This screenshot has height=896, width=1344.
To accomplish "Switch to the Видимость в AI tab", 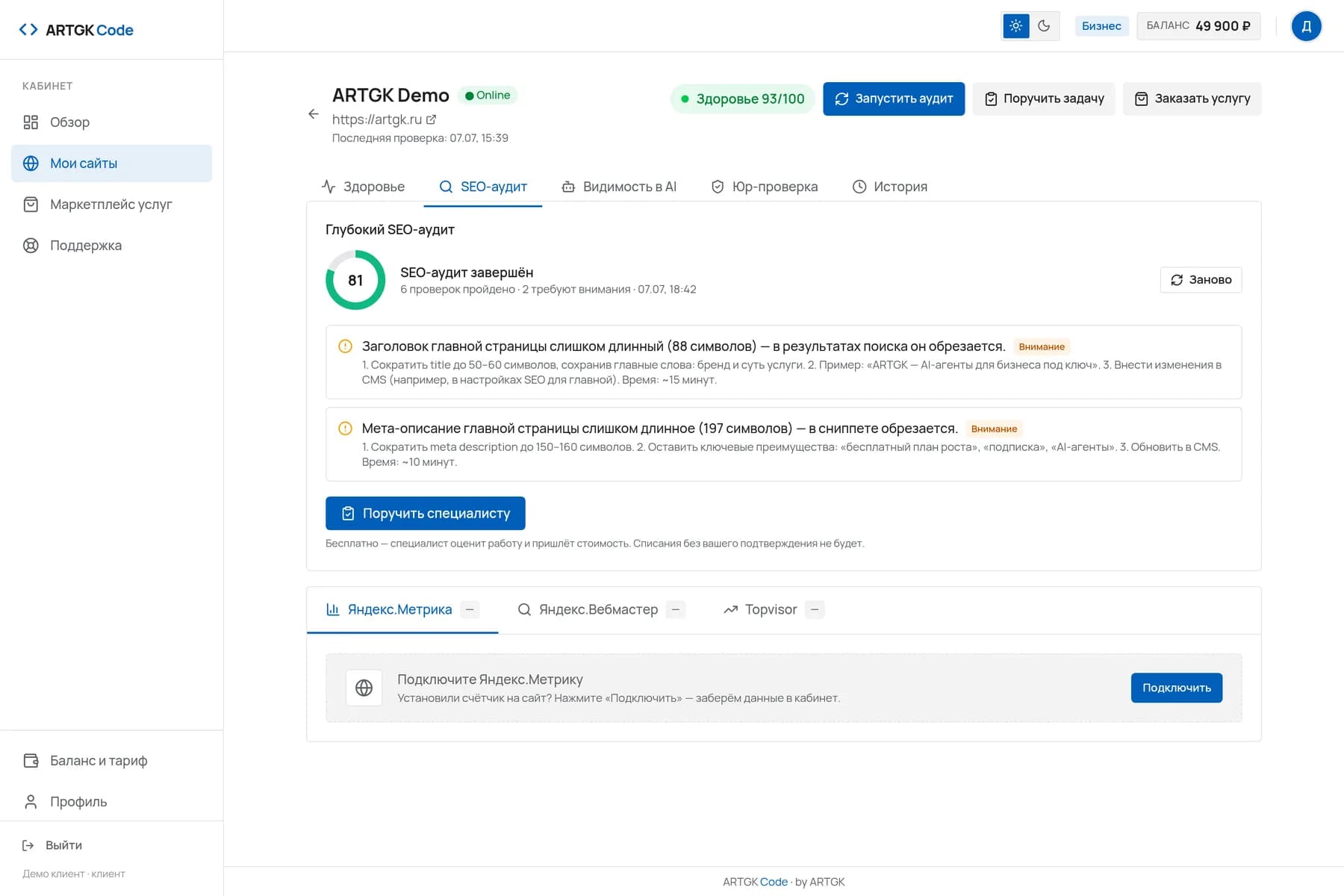I will click(x=619, y=187).
